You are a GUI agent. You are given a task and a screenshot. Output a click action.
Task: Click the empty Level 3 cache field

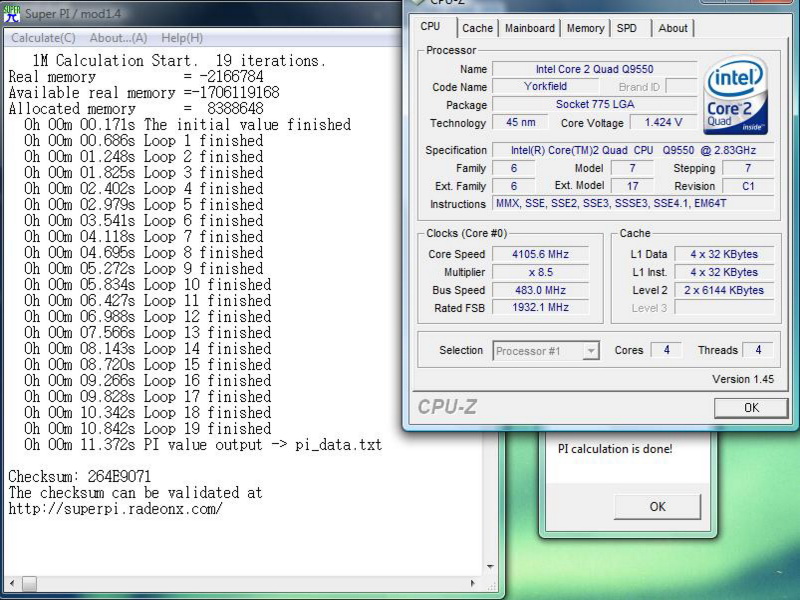point(724,308)
